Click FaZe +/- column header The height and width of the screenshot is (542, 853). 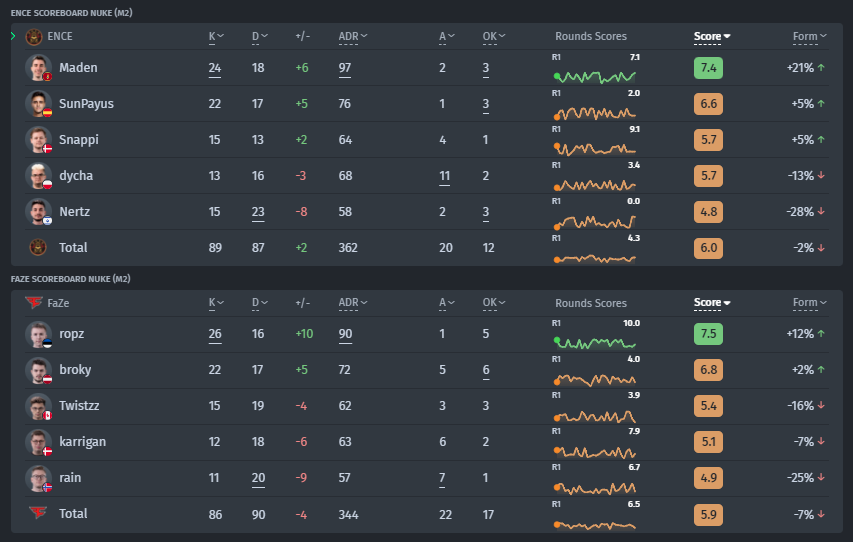[302, 303]
